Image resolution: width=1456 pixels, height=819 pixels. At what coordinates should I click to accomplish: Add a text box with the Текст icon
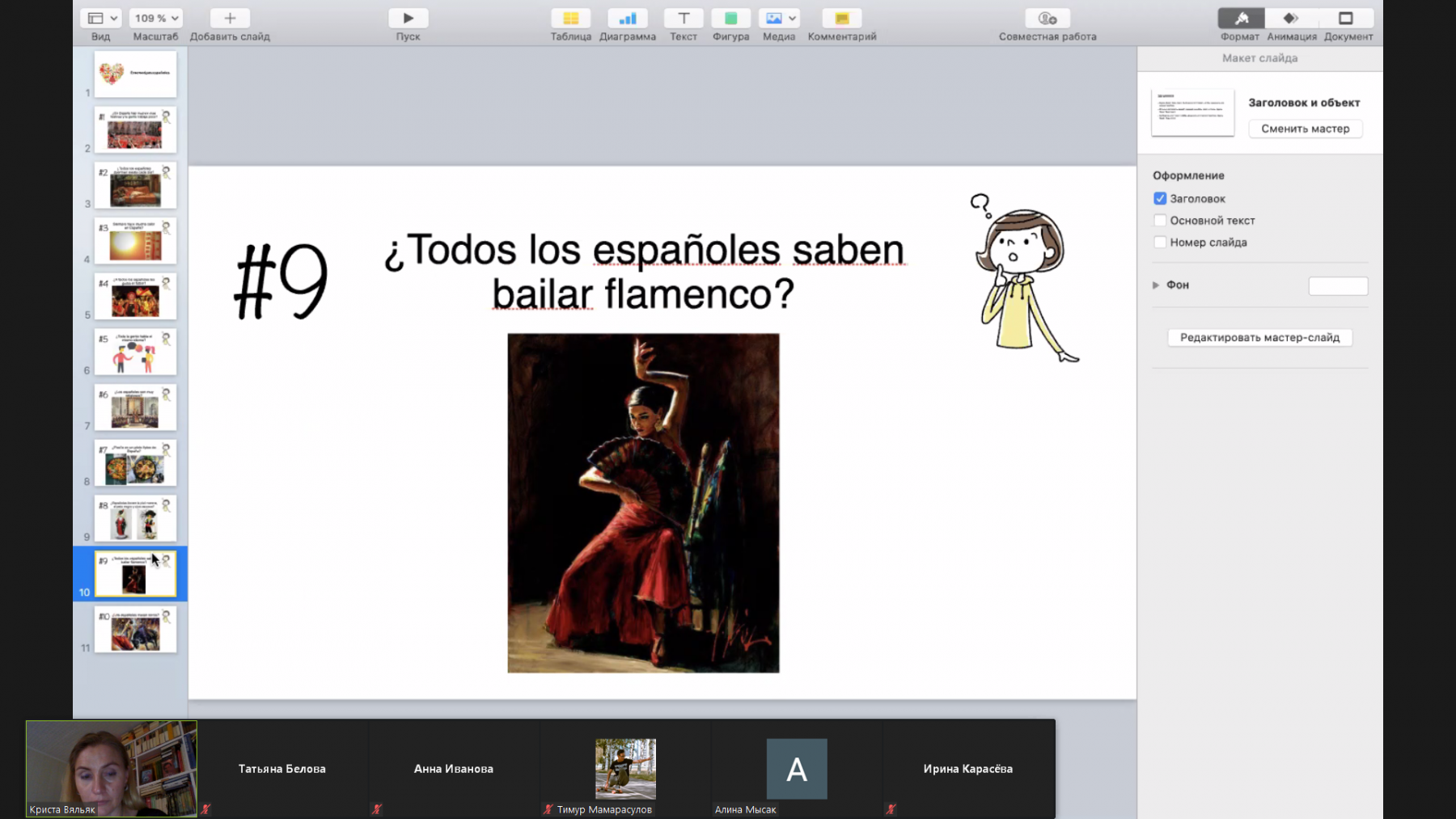click(684, 18)
